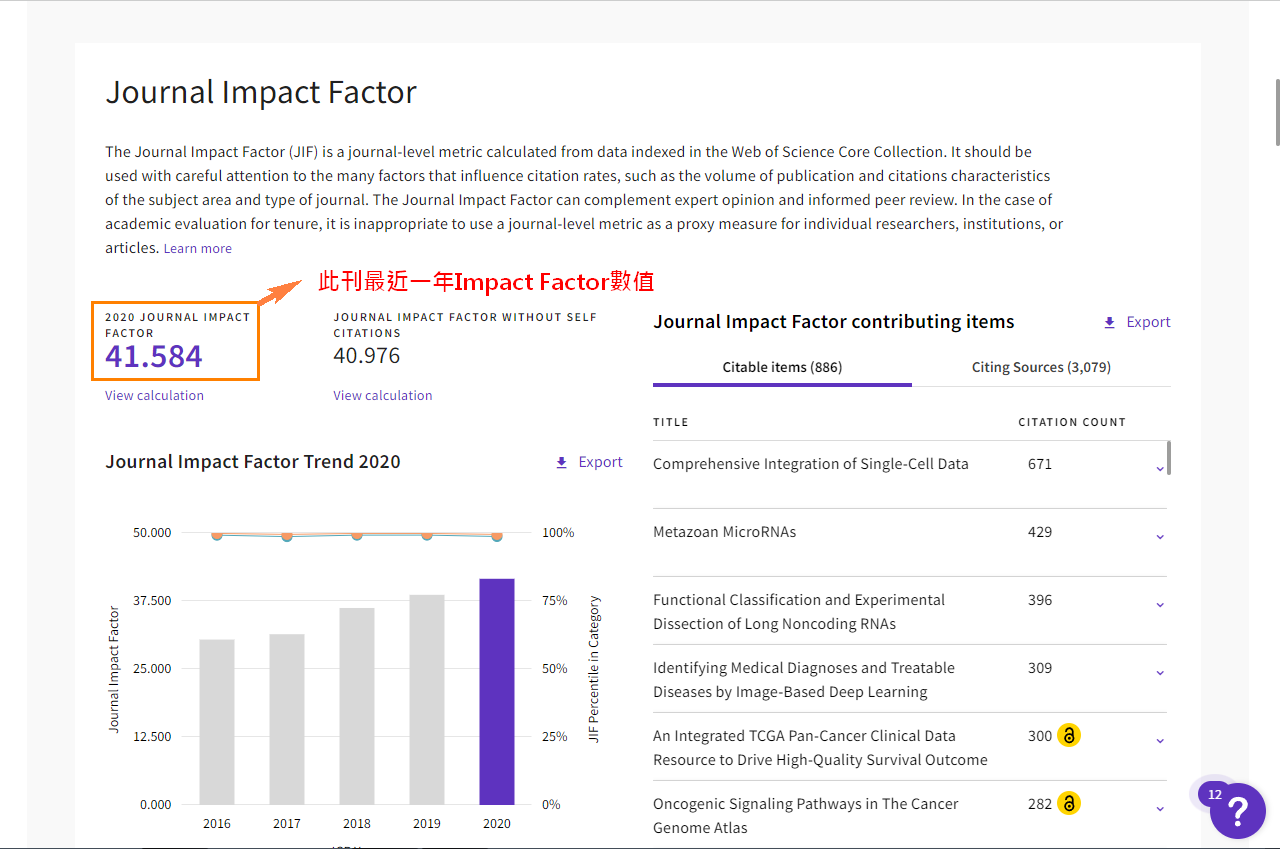Expand Identifying Medical Diagnoses row chevron
The image size is (1280, 849).
pyautogui.click(x=1160, y=672)
